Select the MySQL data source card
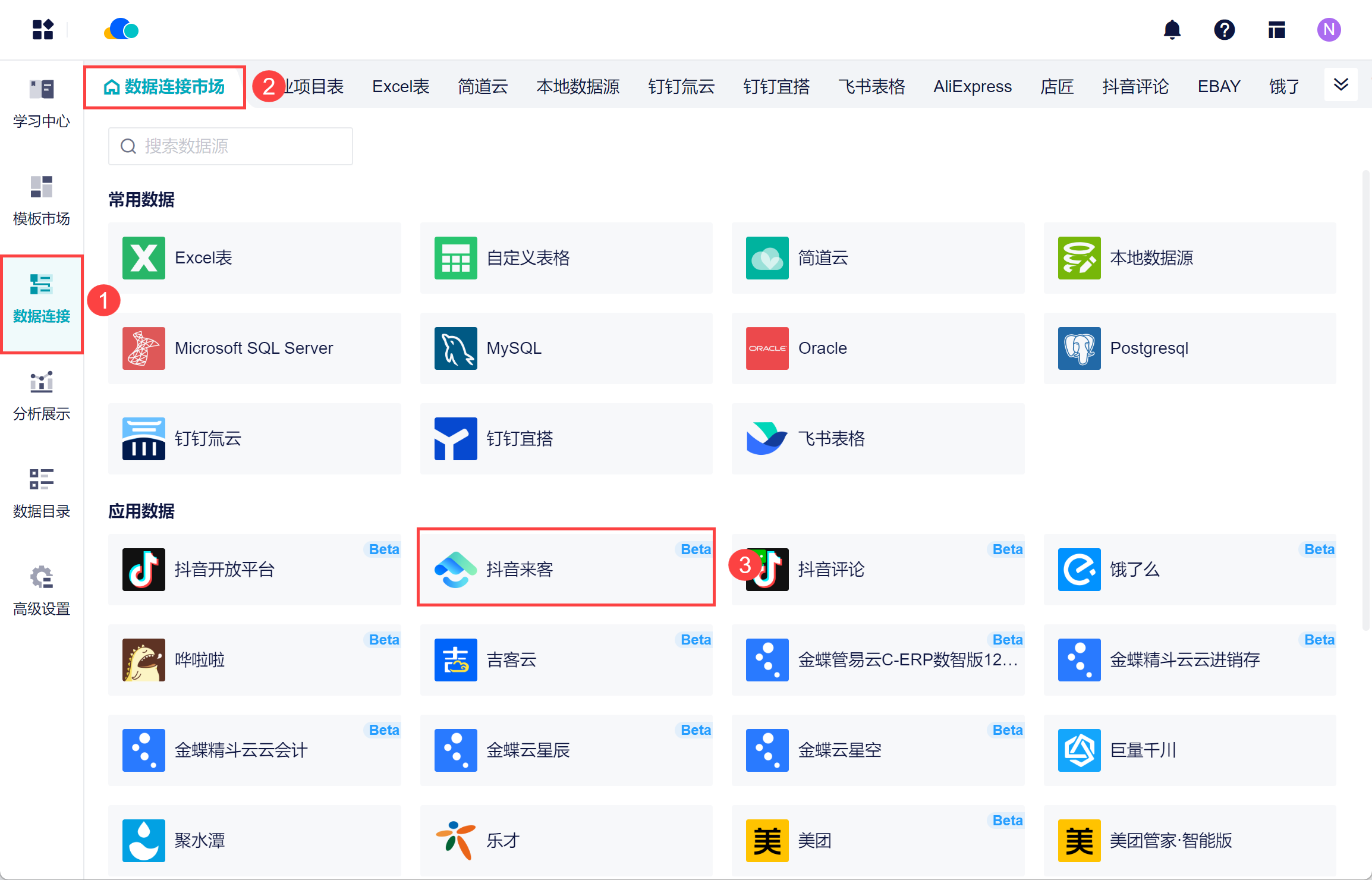Screen dimensions: 1372x880 pos(566,348)
